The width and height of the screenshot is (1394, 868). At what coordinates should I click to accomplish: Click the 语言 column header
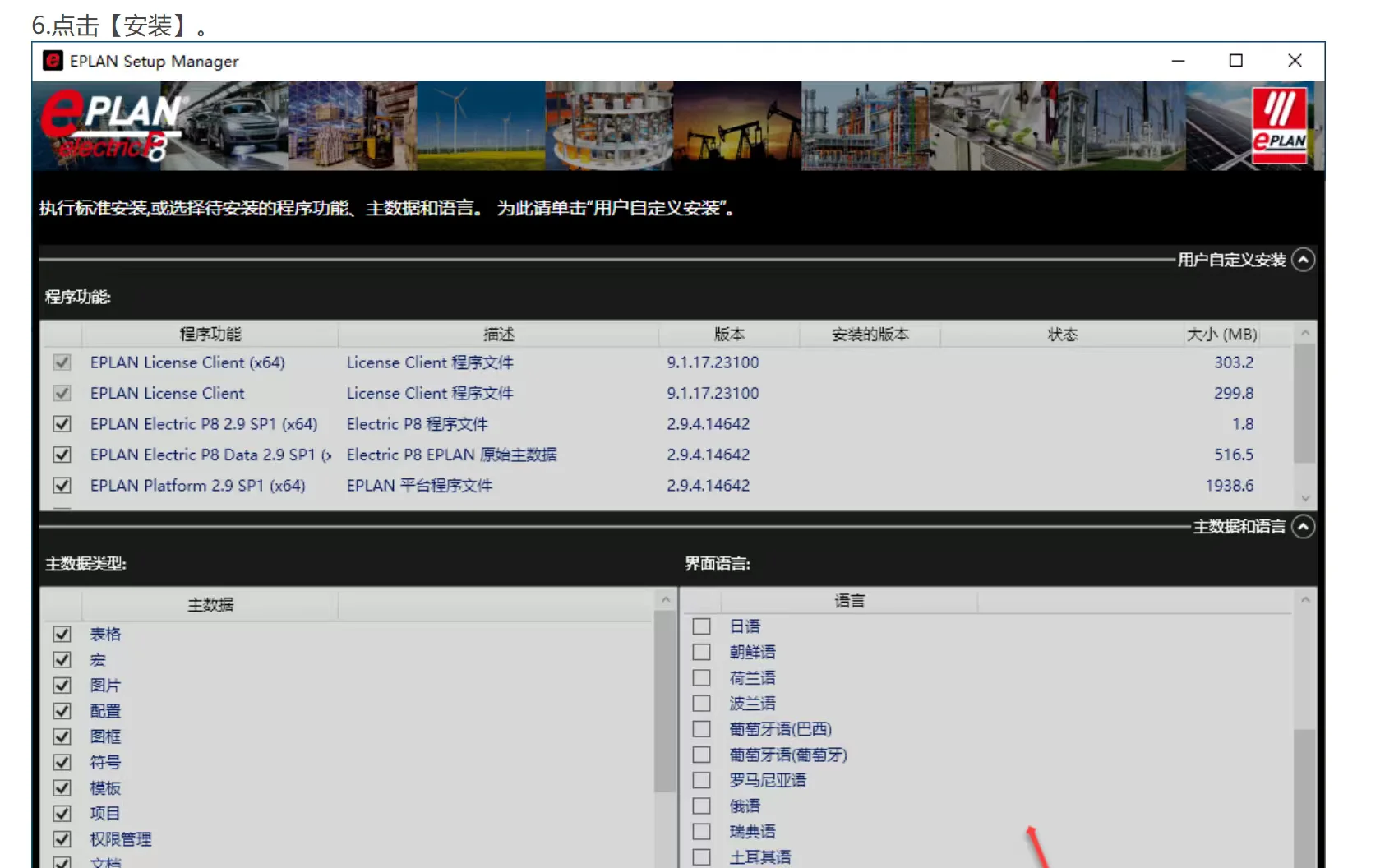pos(850,601)
